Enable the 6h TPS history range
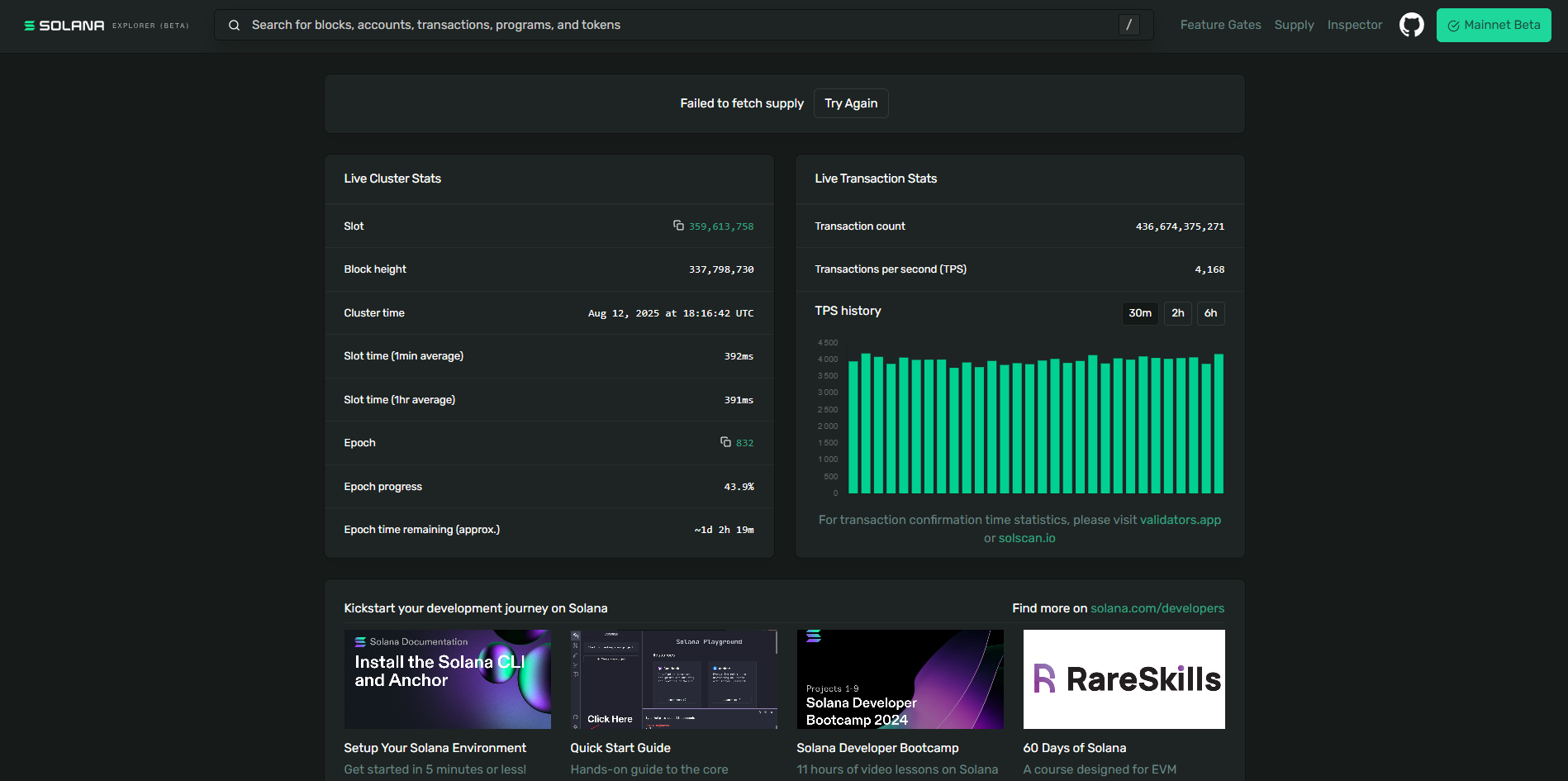Image resolution: width=1568 pixels, height=781 pixels. 1210,313
